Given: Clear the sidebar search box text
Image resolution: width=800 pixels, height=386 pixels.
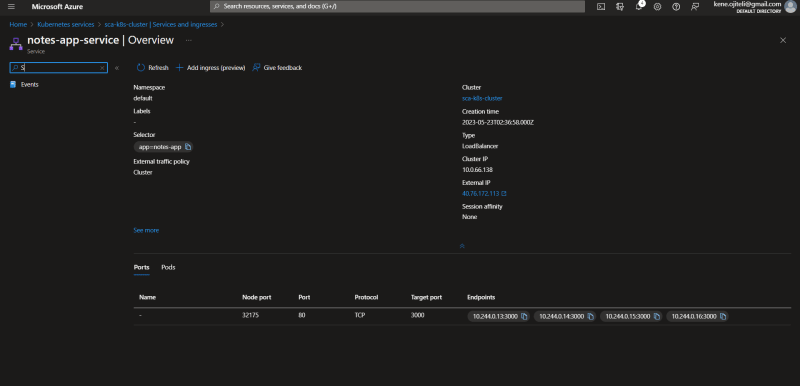Looking at the screenshot, I should [x=102, y=68].
